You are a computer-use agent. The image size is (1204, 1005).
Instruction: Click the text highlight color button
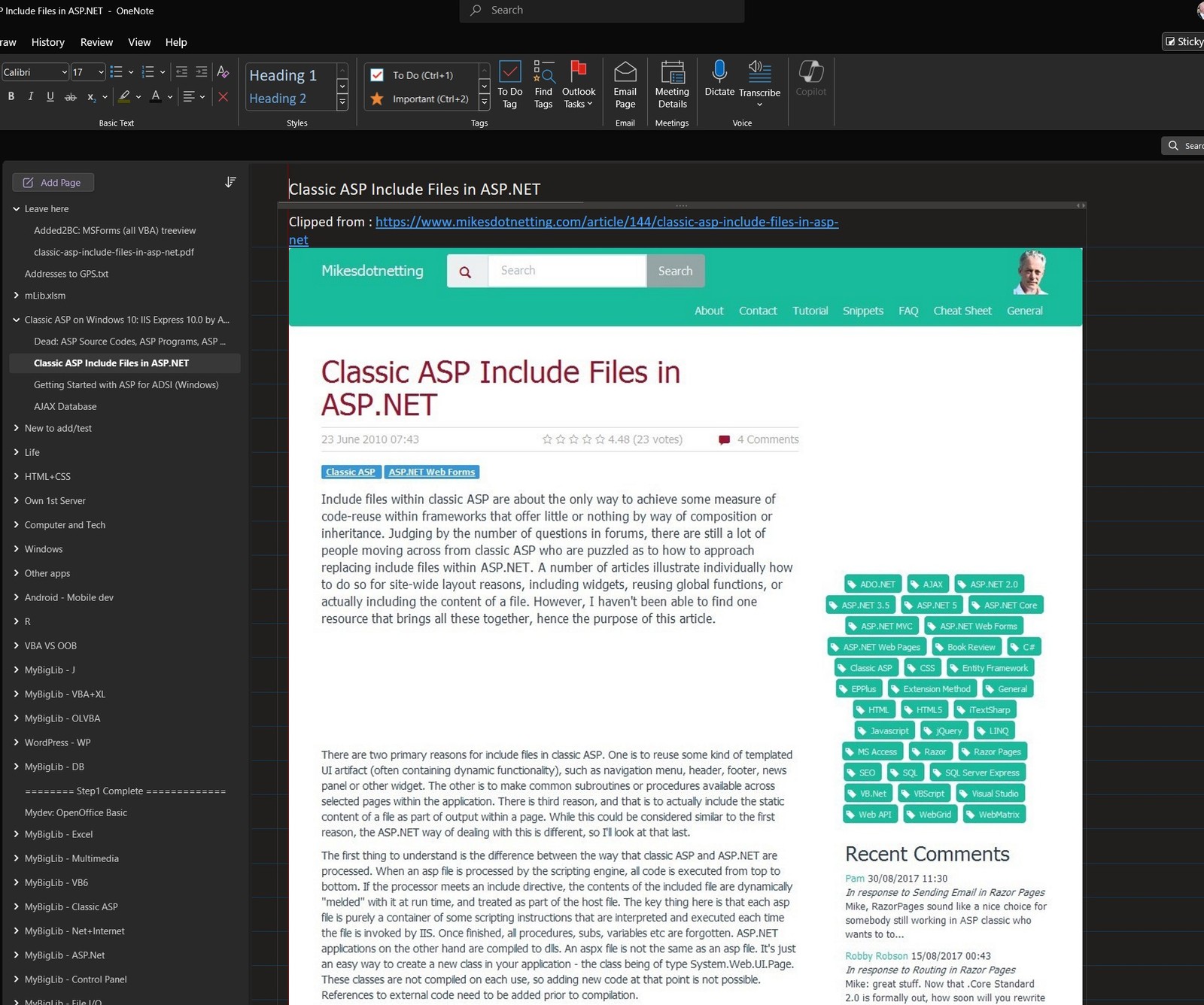124,97
